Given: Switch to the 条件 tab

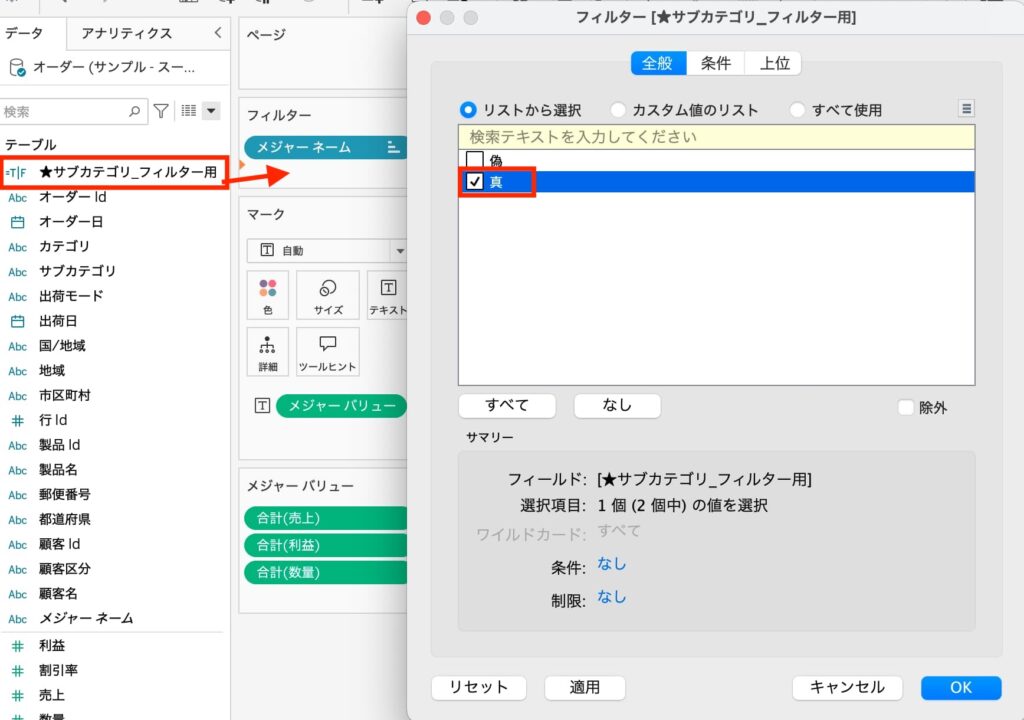Looking at the screenshot, I should (x=715, y=63).
